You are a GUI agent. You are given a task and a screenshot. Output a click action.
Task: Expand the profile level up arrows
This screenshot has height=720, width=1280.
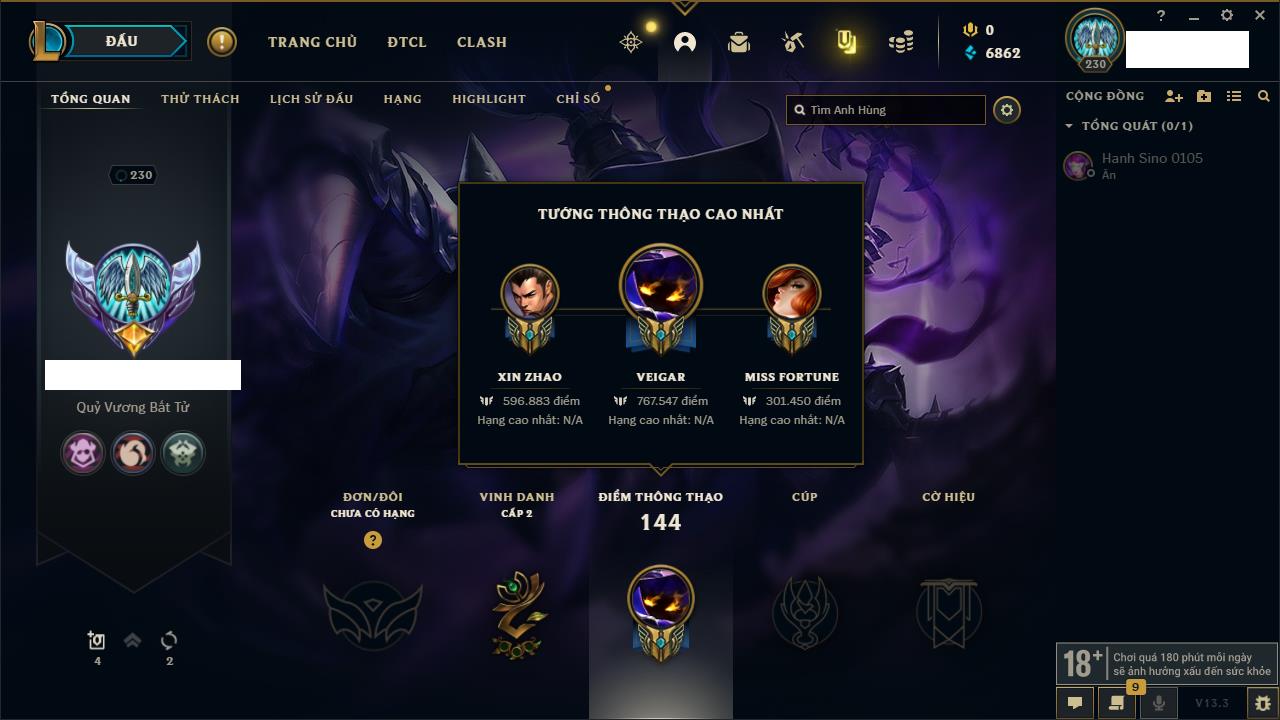click(132, 641)
